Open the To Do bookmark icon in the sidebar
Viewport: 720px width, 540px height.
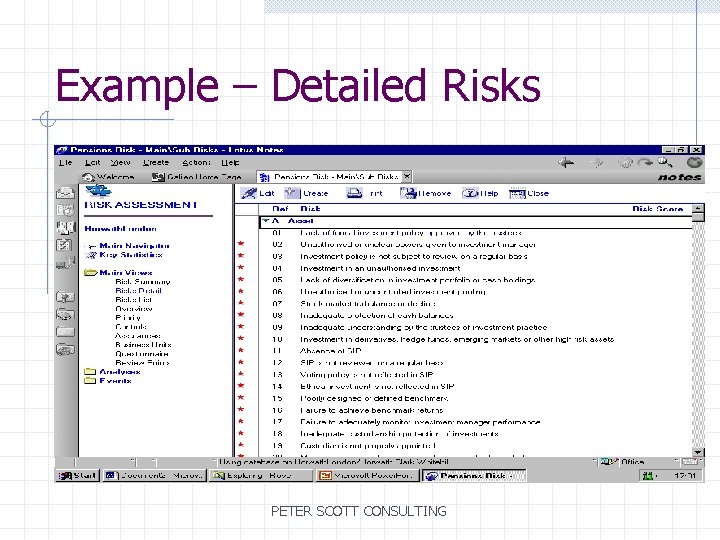pyautogui.click(x=64, y=245)
